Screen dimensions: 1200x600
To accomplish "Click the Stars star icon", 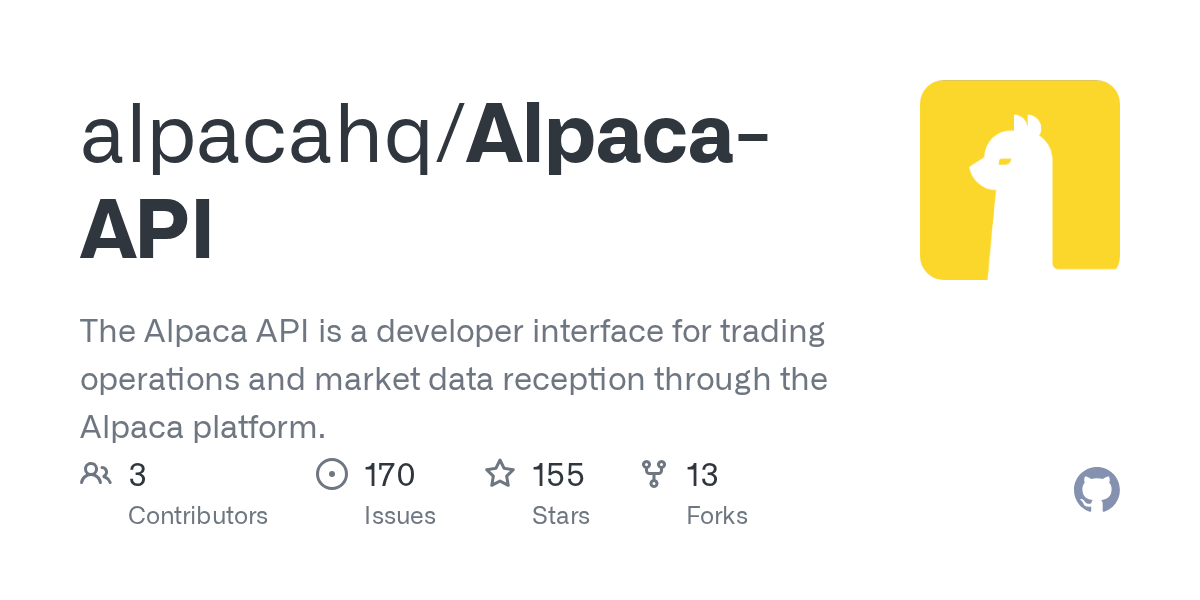I will coord(500,473).
